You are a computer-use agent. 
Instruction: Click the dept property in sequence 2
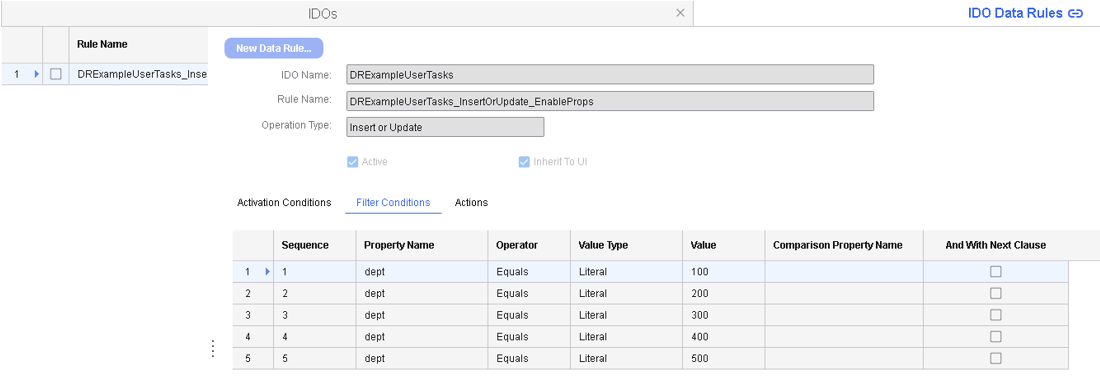coord(422,293)
